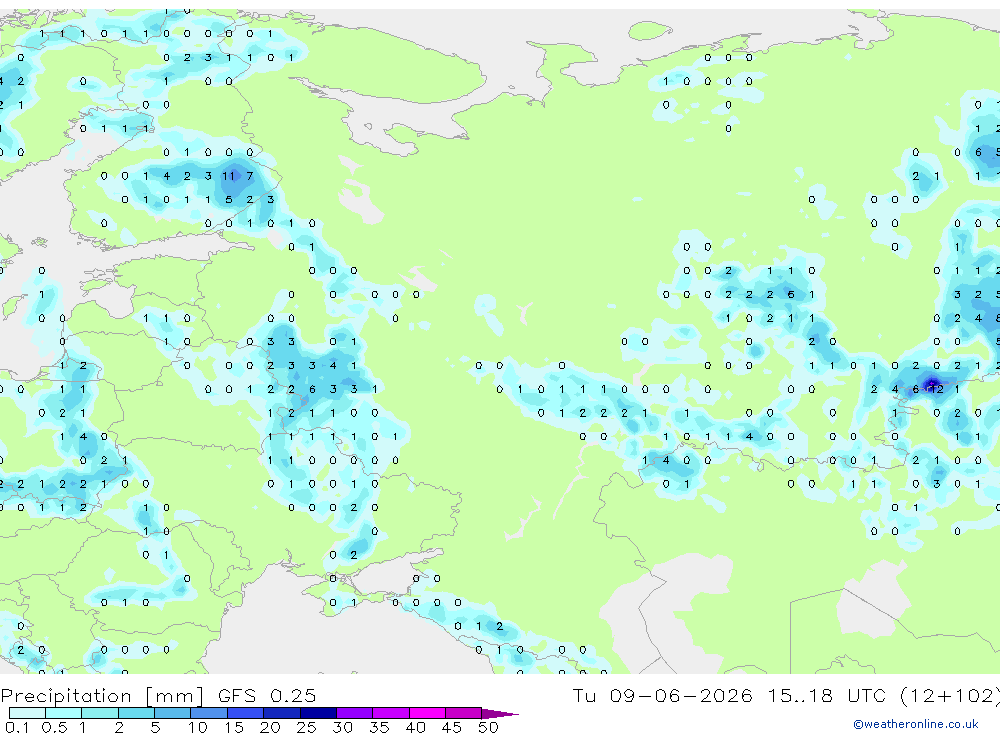
Task: Pick the 10–15 mm legend color swatch
Action: click(209, 713)
